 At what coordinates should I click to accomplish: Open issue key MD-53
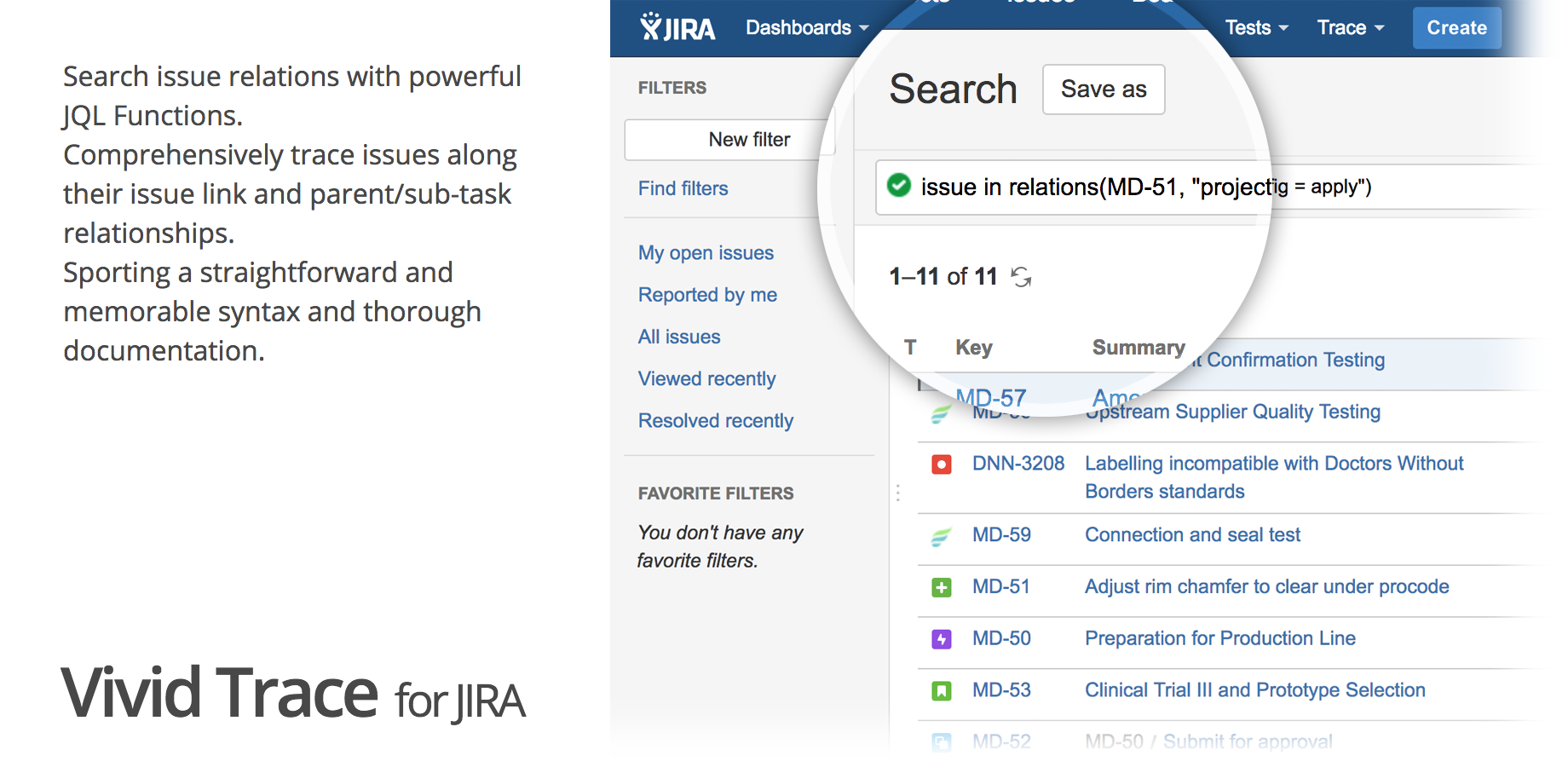pyautogui.click(x=1001, y=690)
